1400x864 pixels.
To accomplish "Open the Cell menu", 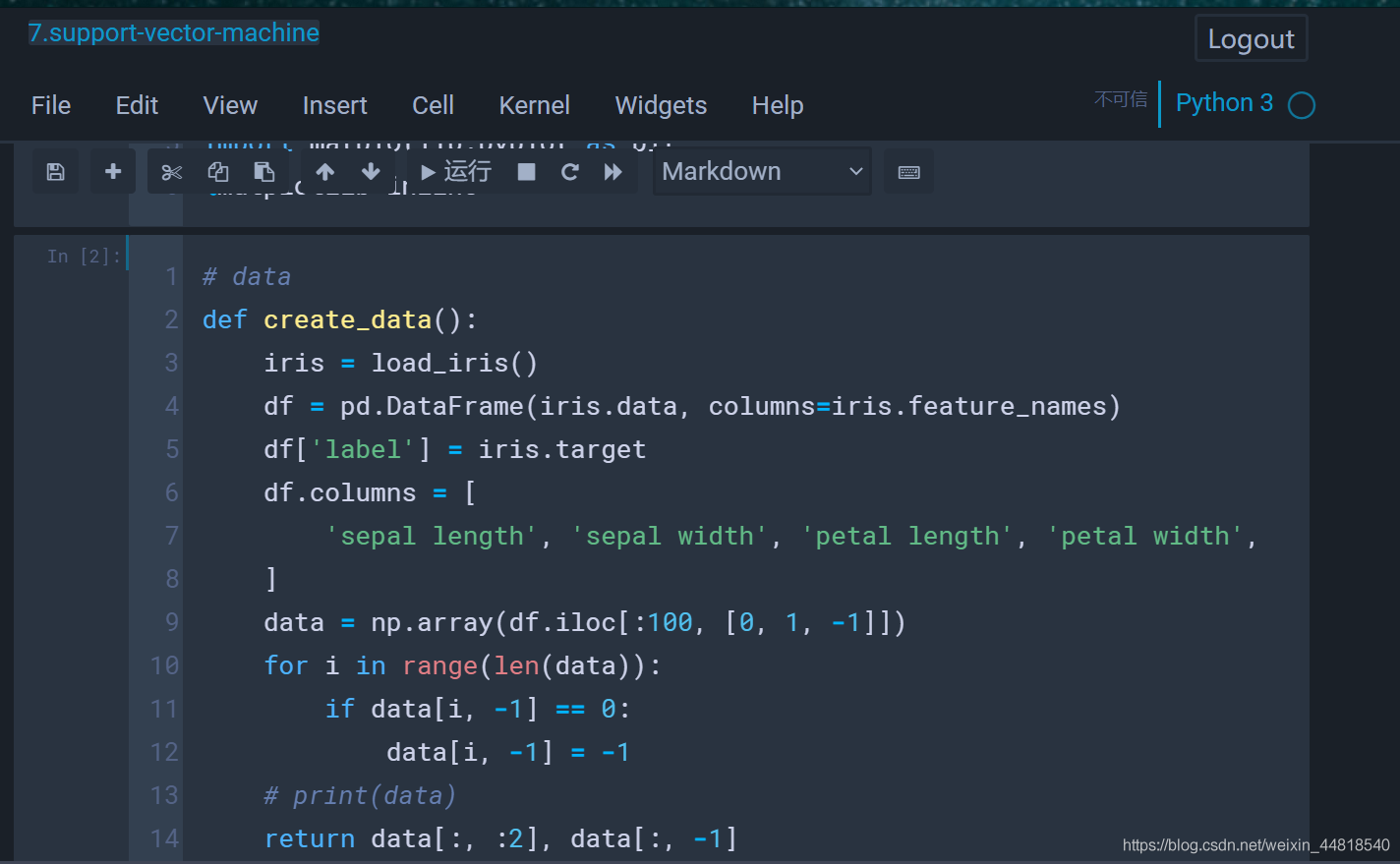I will [433, 105].
